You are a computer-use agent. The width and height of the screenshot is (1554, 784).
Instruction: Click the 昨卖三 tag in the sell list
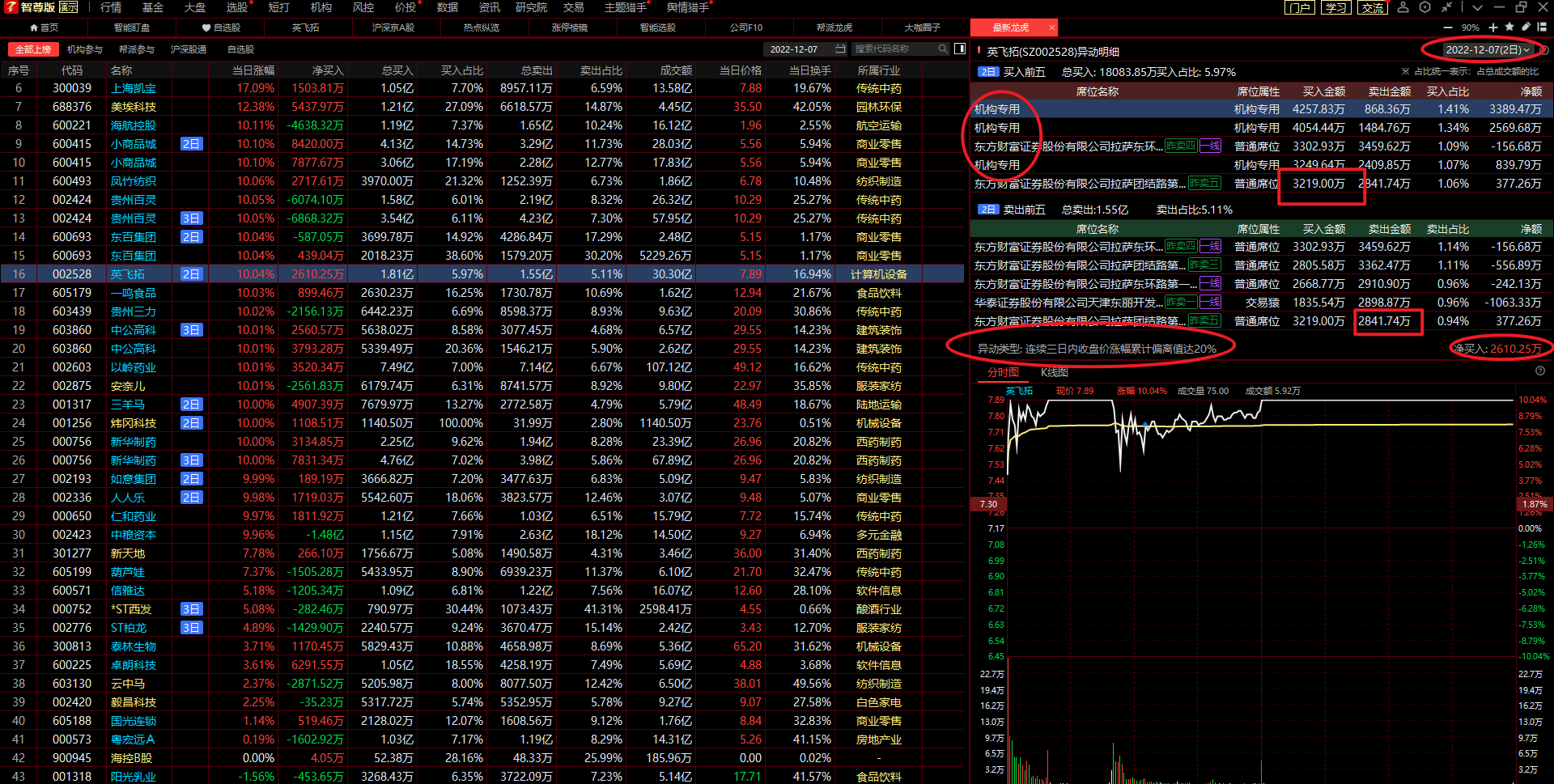(1204, 265)
